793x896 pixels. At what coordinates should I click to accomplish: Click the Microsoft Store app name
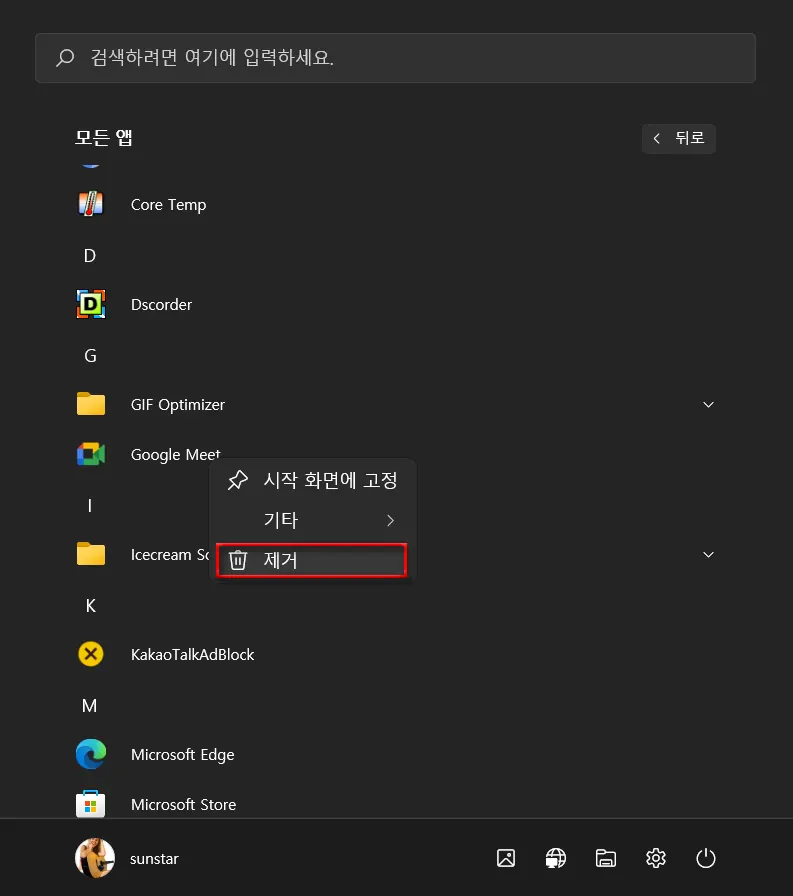(x=183, y=805)
